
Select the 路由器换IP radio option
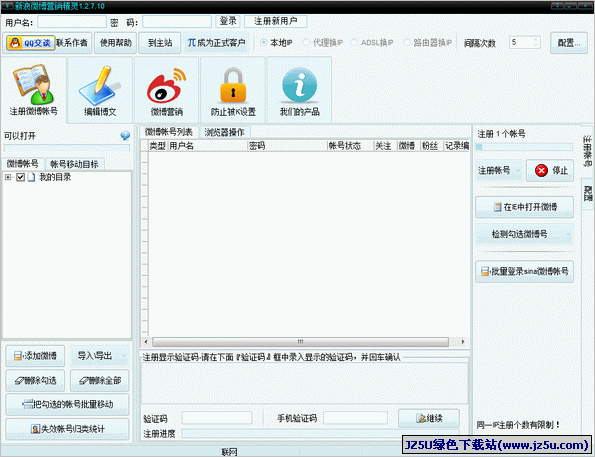click(x=407, y=43)
